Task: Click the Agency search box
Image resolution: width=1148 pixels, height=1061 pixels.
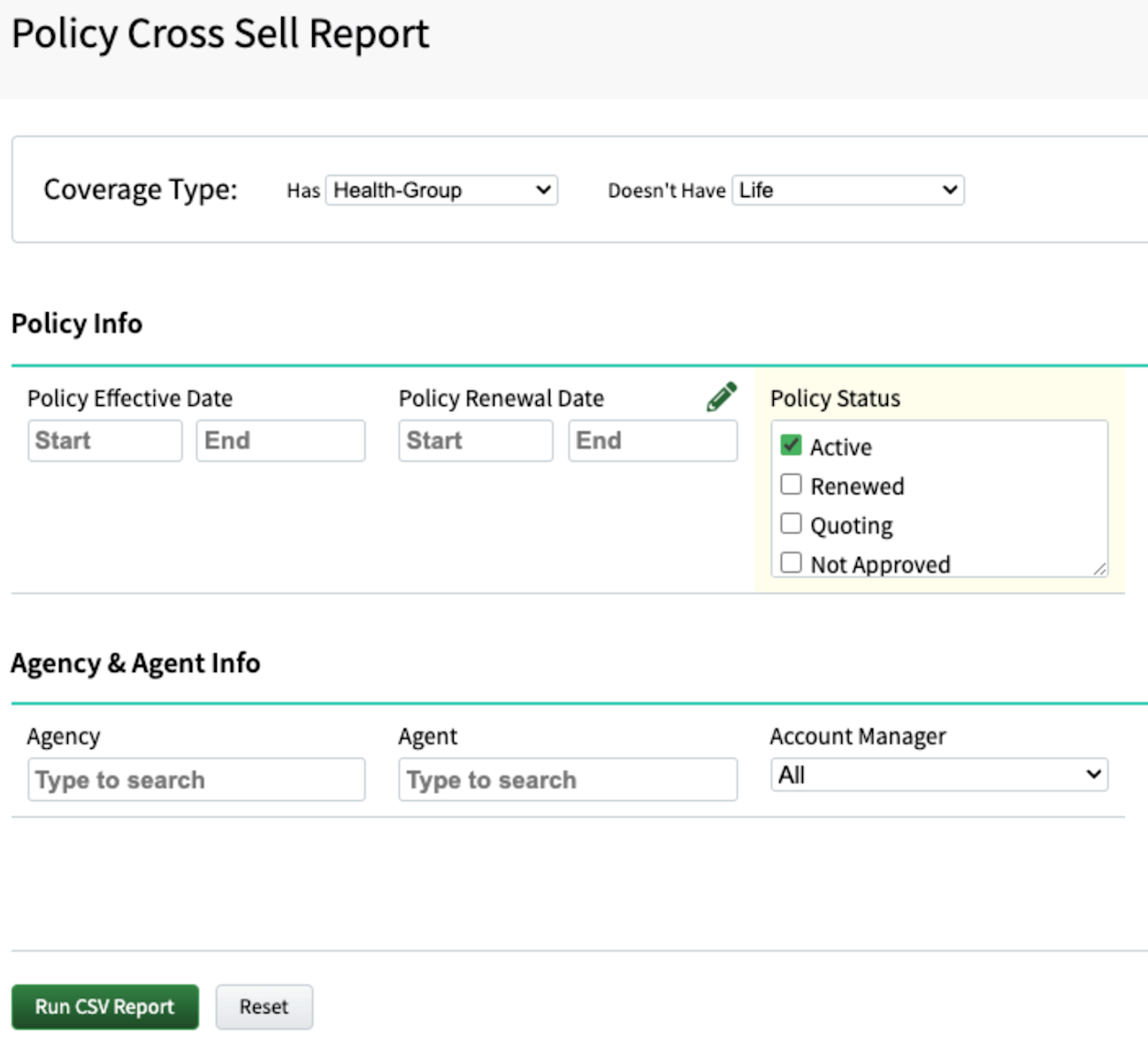Action: 196,780
